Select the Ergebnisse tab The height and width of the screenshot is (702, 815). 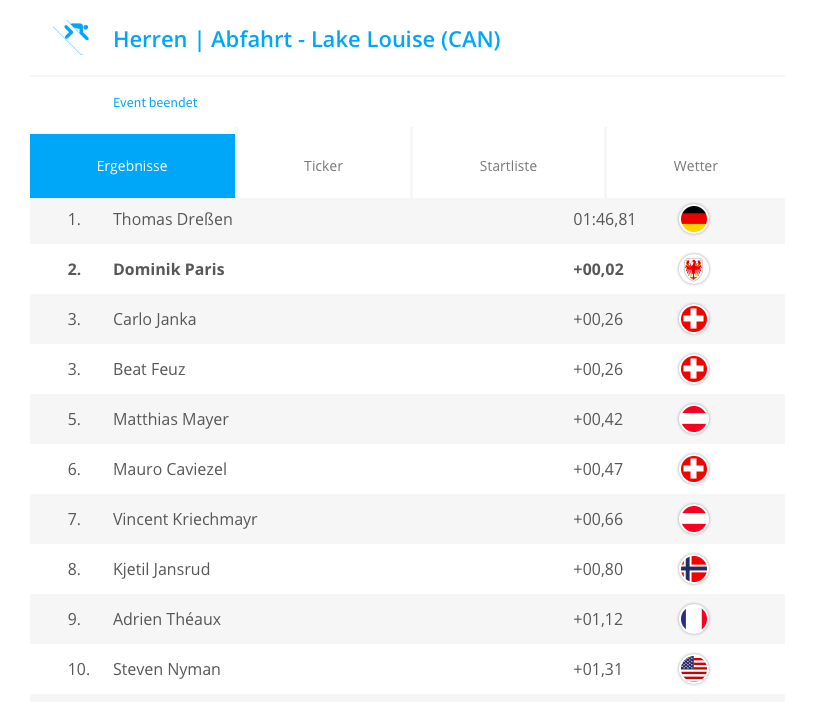click(x=132, y=166)
